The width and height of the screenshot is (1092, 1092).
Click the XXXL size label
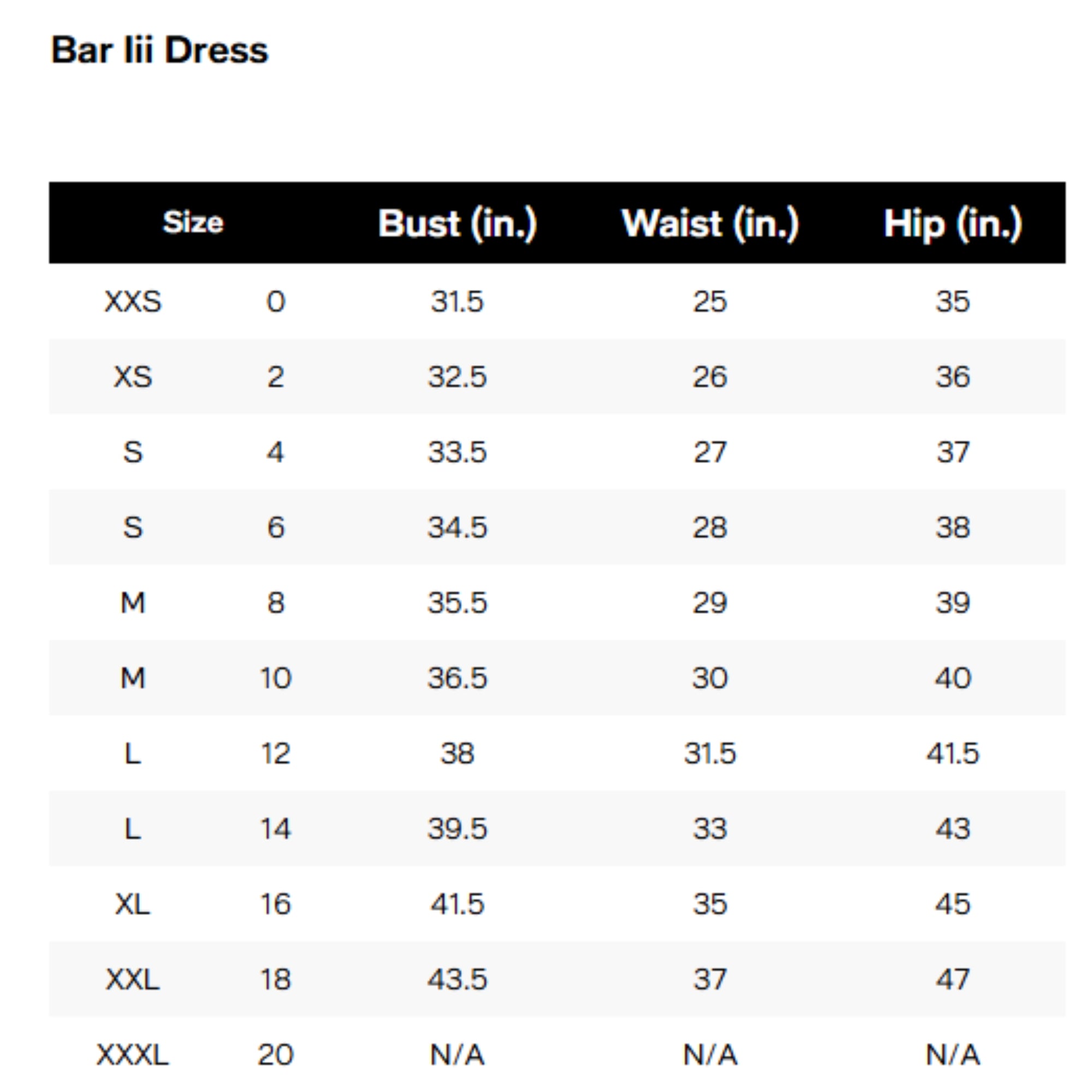[133, 1054]
